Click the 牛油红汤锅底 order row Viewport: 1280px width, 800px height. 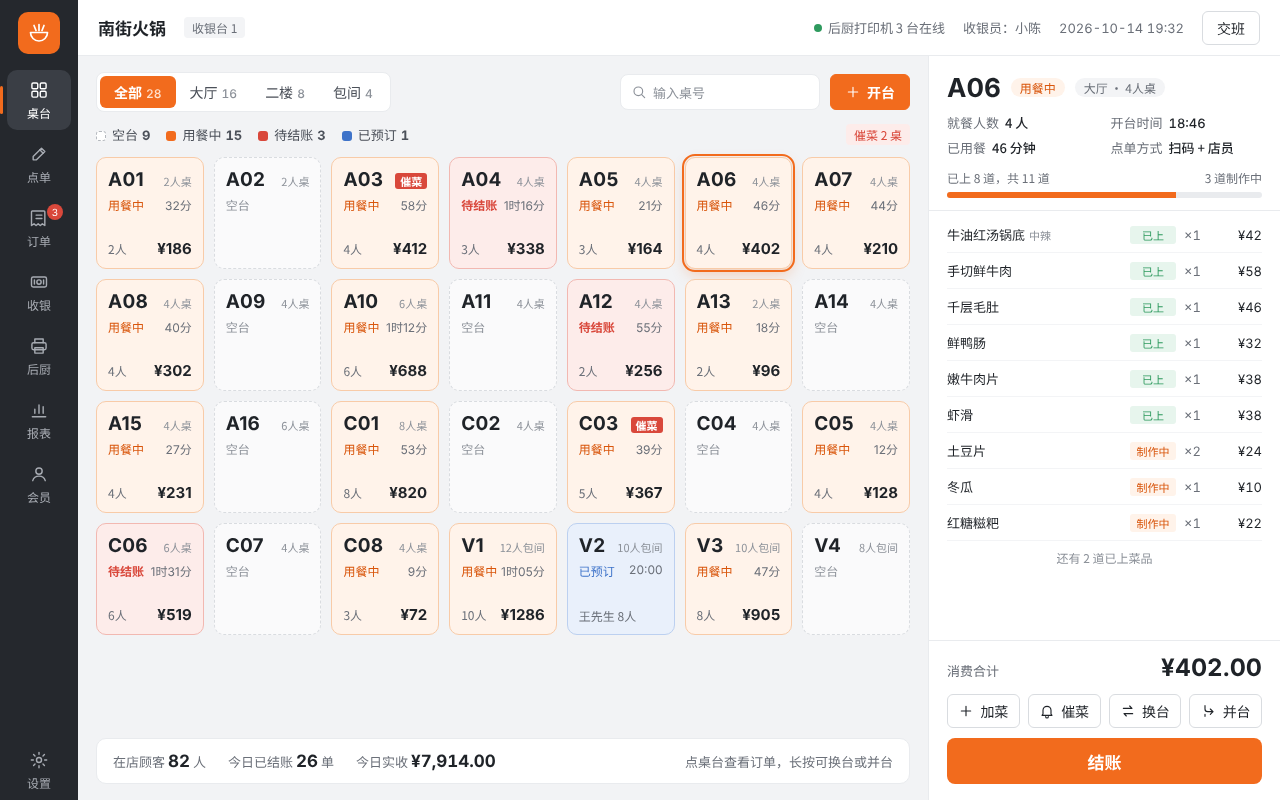coord(1104,235)
